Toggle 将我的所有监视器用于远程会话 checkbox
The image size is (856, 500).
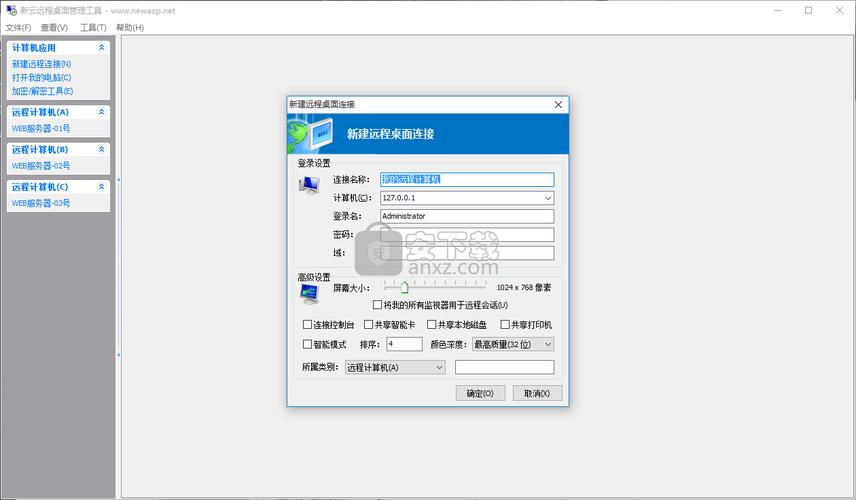377,305
